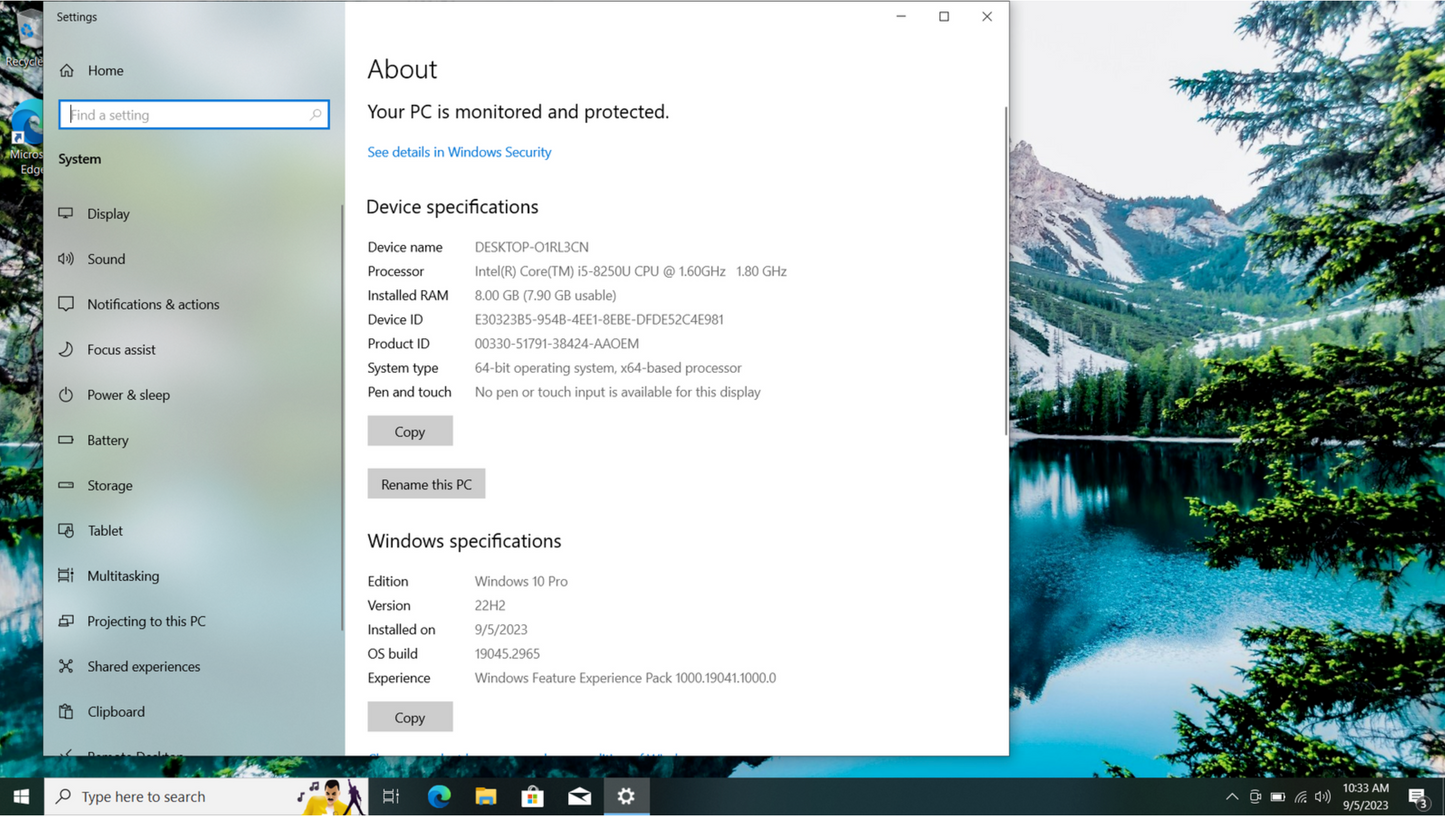Open Storage settings from the sidebar
This screenshot has width=1445, height=816.
pyautogui.click(x=109, y=485)
